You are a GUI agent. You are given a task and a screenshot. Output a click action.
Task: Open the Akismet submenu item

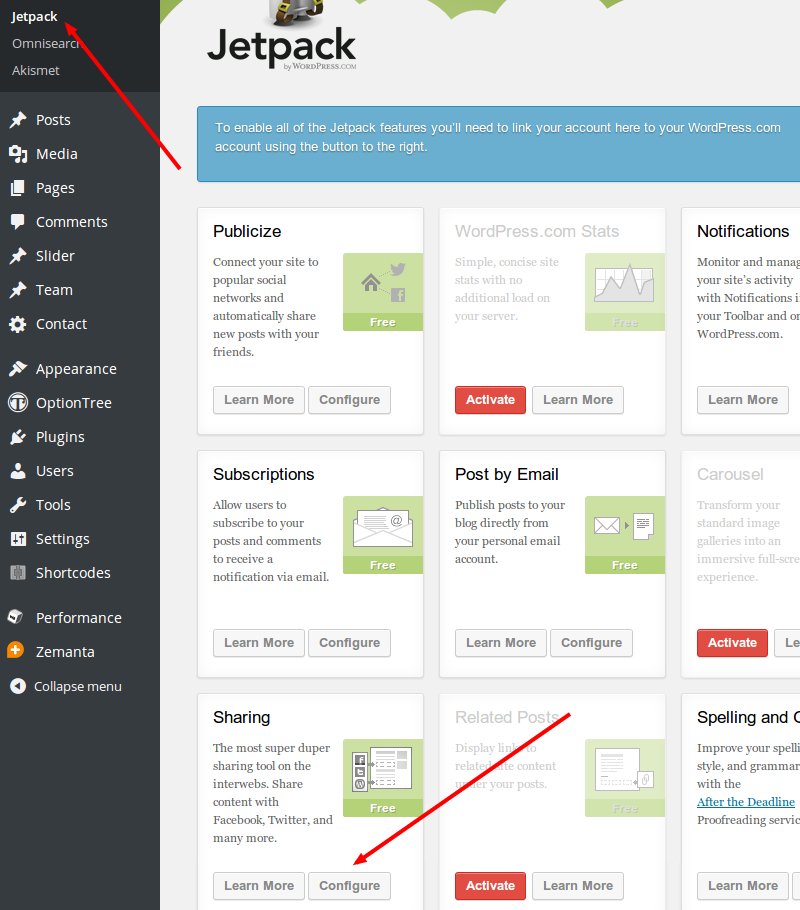pos(36,70)
